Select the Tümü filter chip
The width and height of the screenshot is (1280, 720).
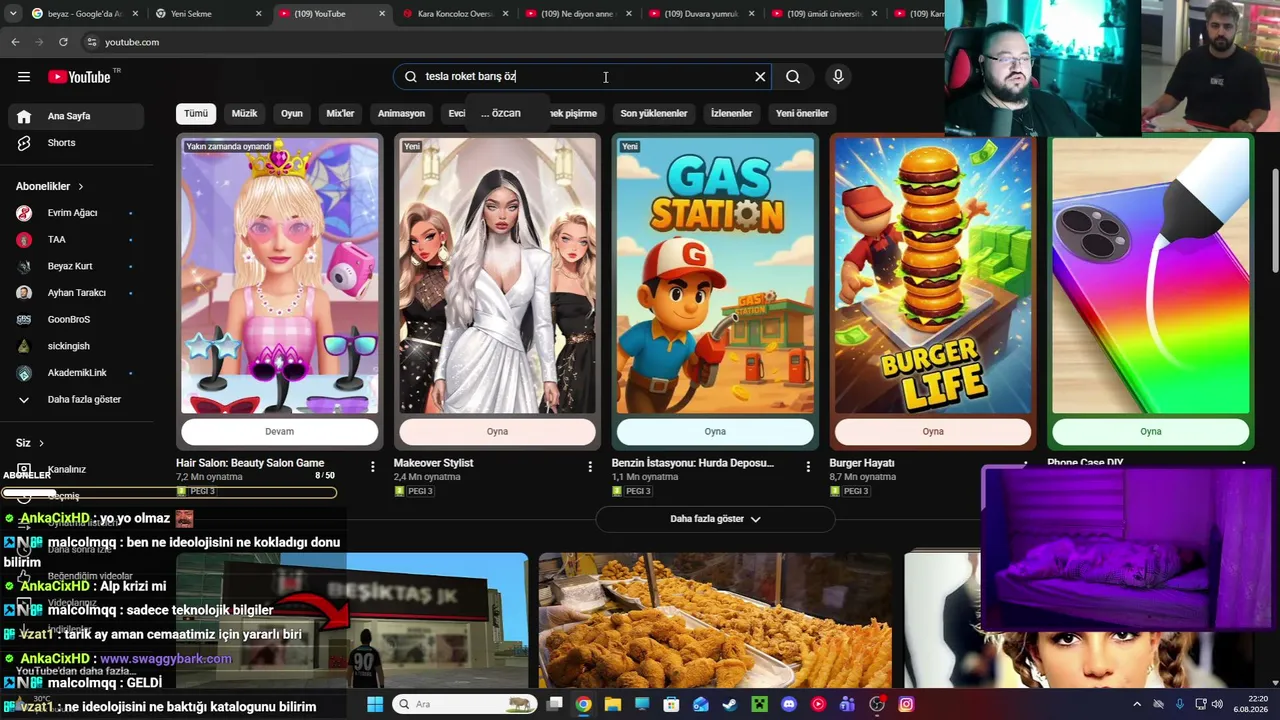click(196, 113)
